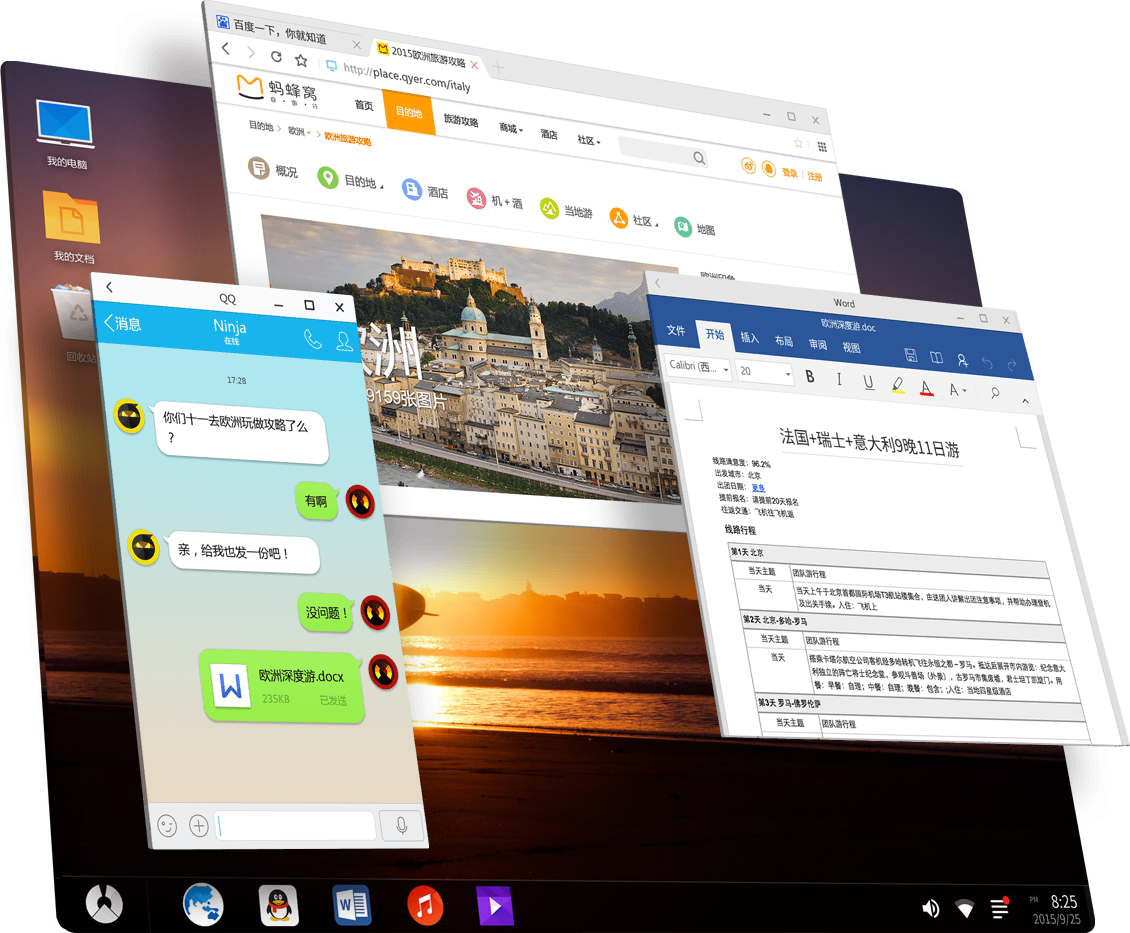Click the plus attachment button in QQ
1130x933 pixels.
pos(199,826)
